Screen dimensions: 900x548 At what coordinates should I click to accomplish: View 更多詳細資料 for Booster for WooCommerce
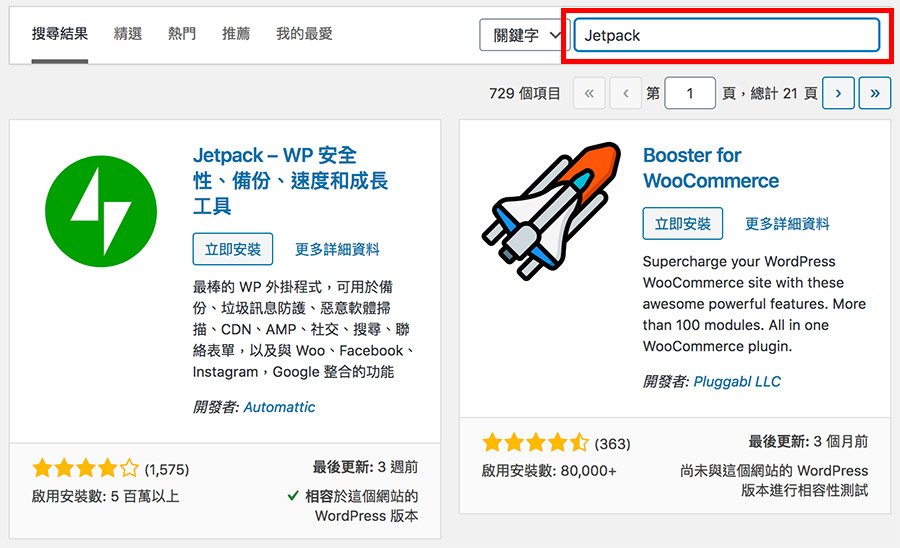coord(787,223)
